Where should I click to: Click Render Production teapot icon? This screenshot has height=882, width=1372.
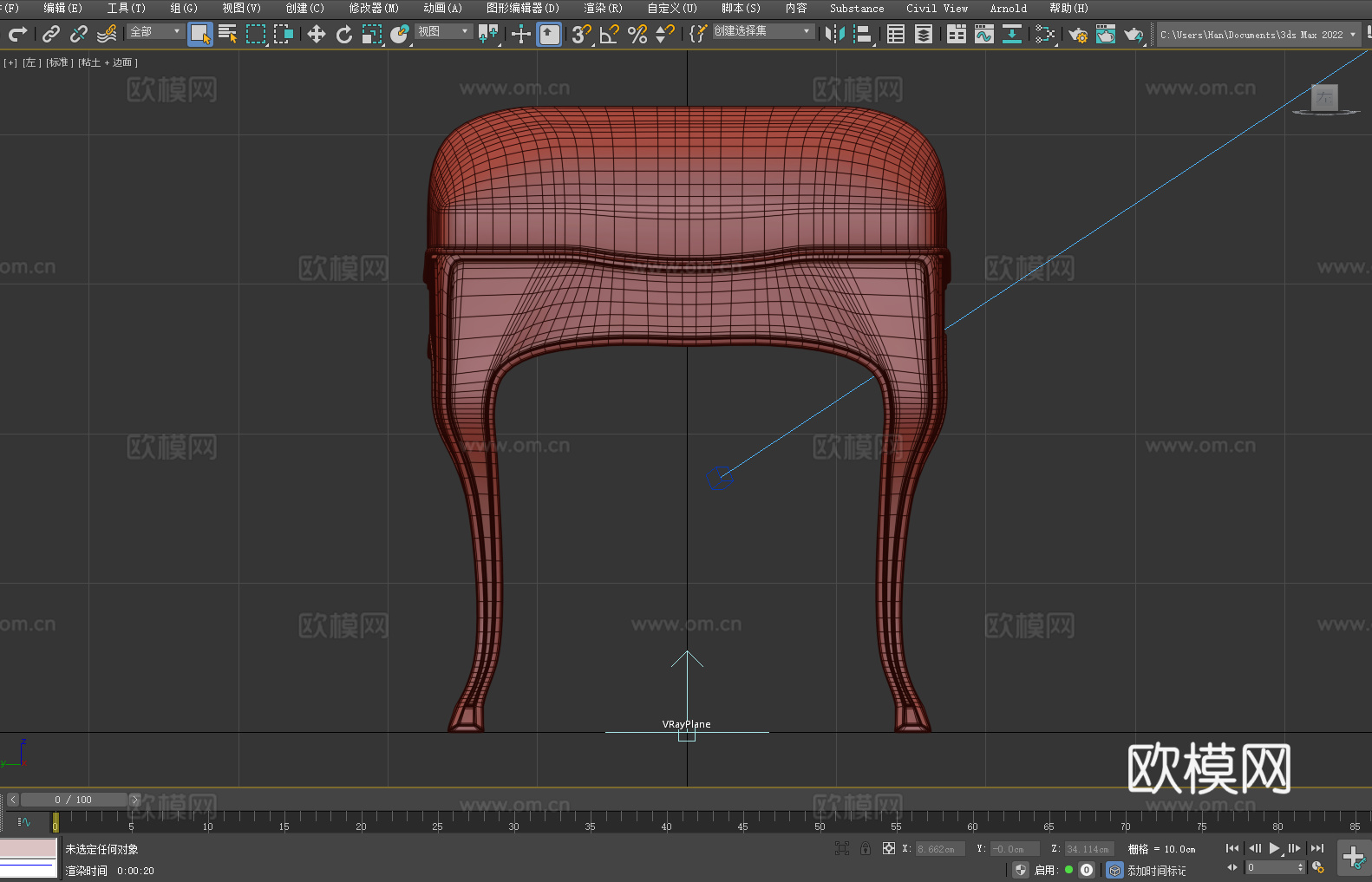point(1134,34)
